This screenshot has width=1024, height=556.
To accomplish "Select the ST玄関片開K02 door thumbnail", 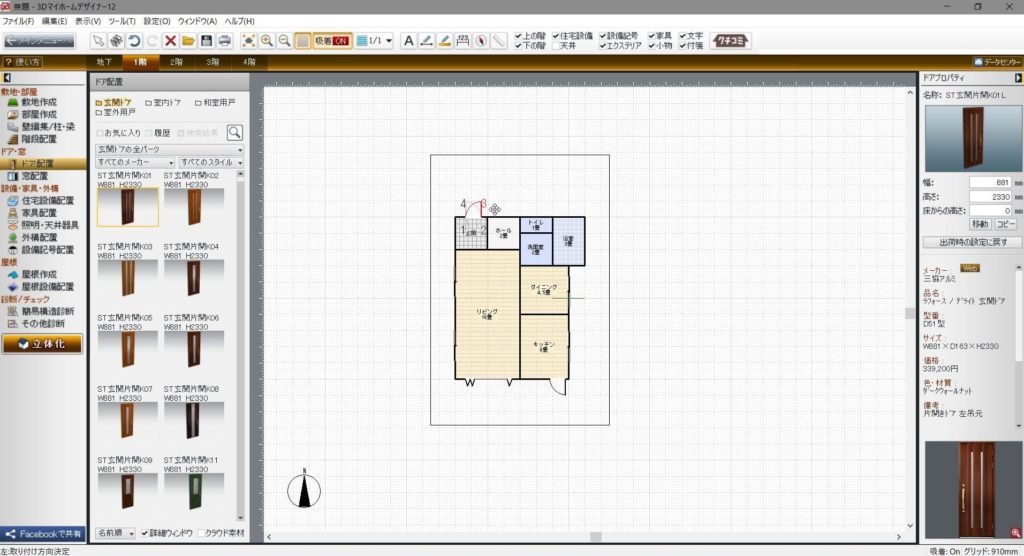I will coord(194,207).
